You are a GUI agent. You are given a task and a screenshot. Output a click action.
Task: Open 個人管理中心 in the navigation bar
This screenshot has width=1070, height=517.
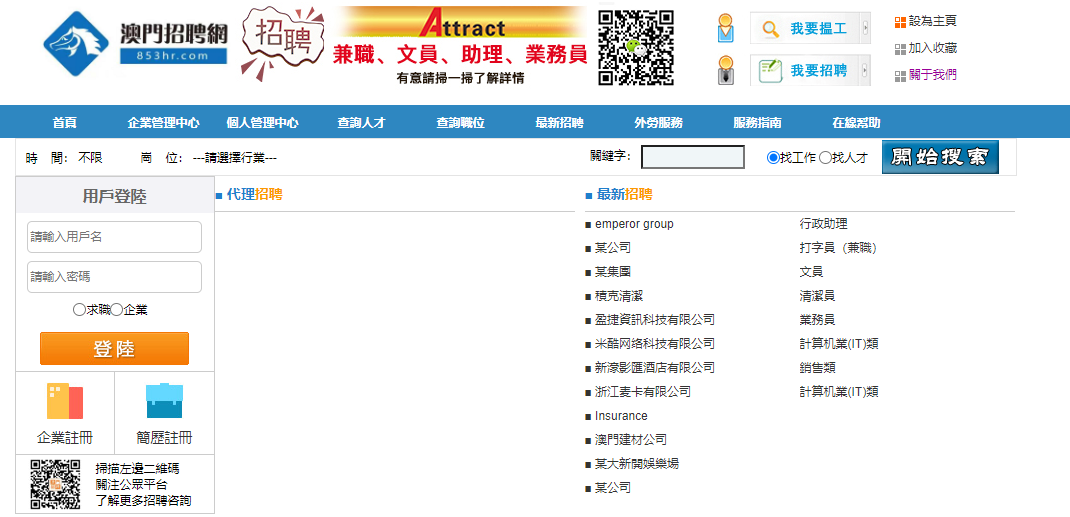coord(263,123)
